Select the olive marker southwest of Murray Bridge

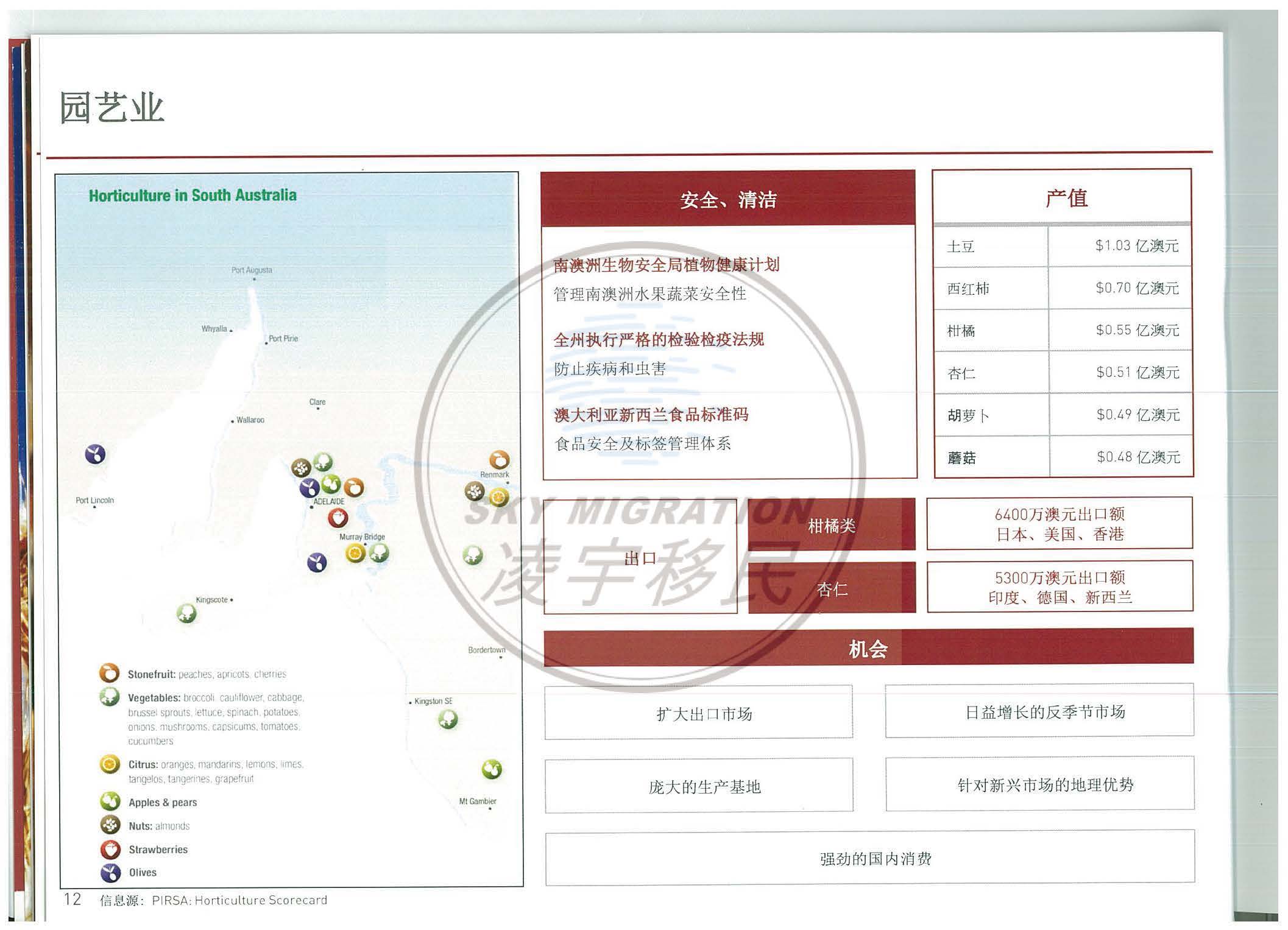tap(317, 562)
